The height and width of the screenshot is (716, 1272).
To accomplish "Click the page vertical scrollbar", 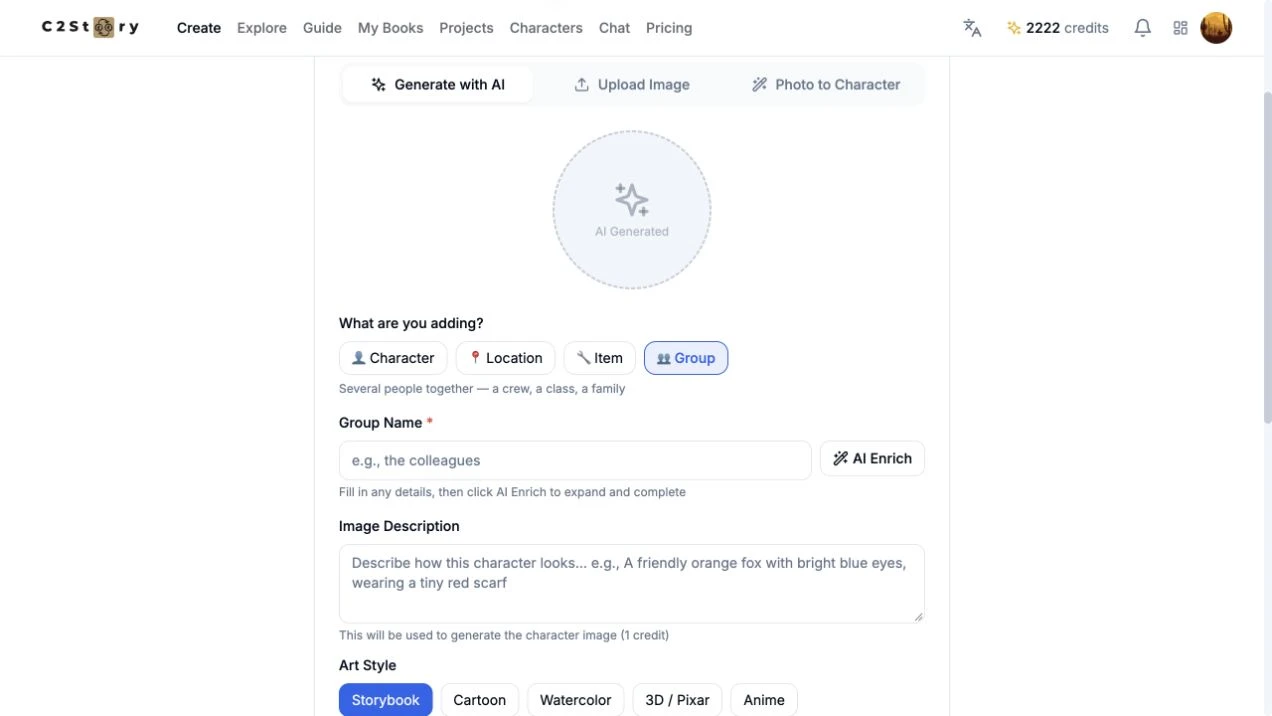I will [1266, 260].
